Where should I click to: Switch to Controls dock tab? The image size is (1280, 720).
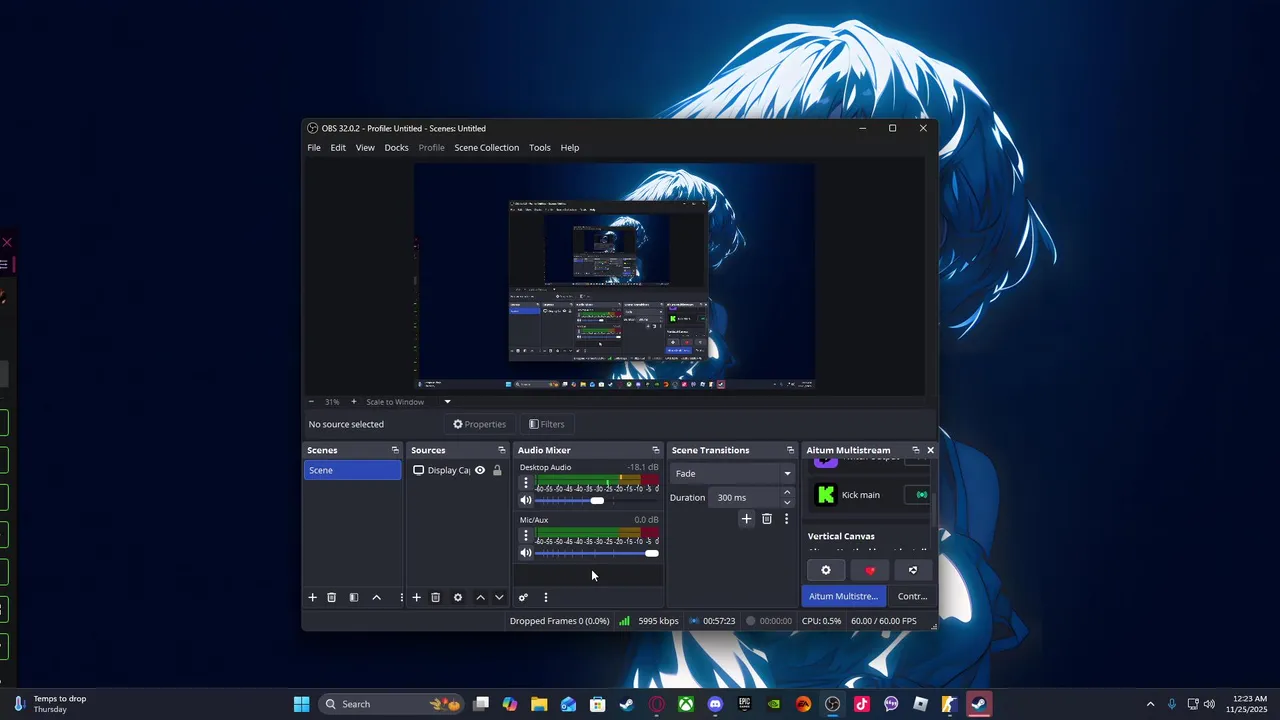tap(912, 596)
